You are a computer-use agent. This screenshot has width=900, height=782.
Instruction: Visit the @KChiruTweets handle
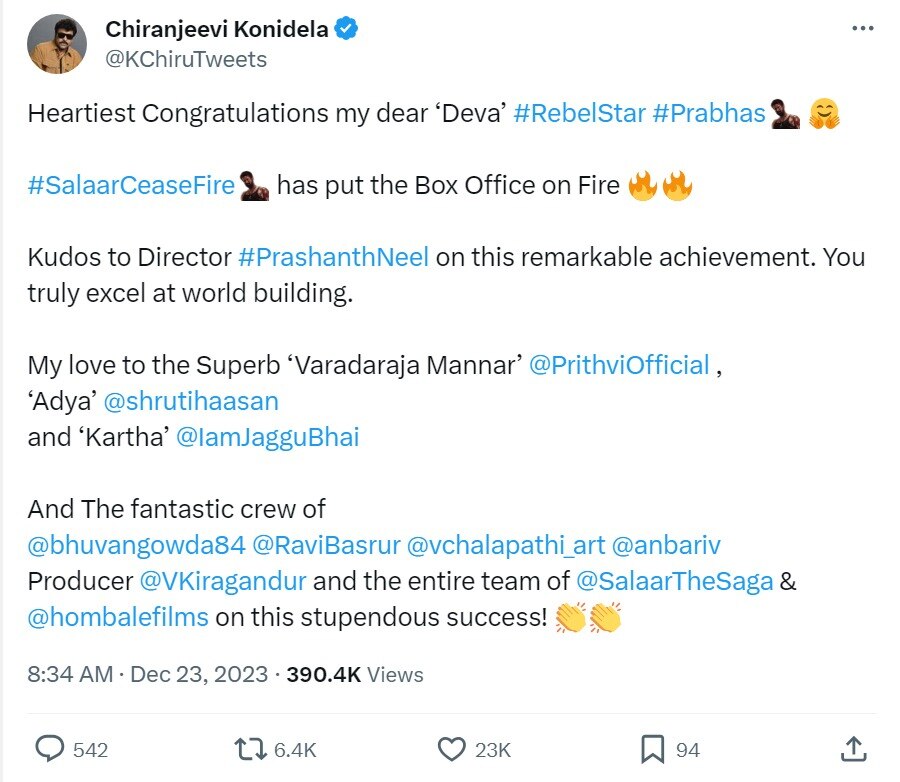(x=186, y=59)
